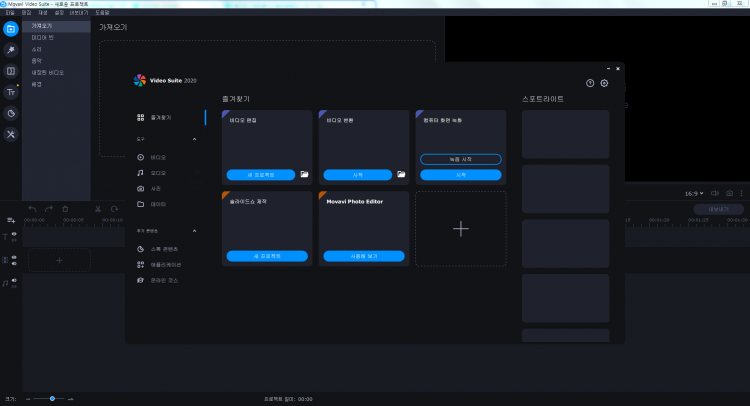Click the settings gear in Video Suite launcher
Screen dimensions: 750x406
pyautogui.click(x=604, y=83)
